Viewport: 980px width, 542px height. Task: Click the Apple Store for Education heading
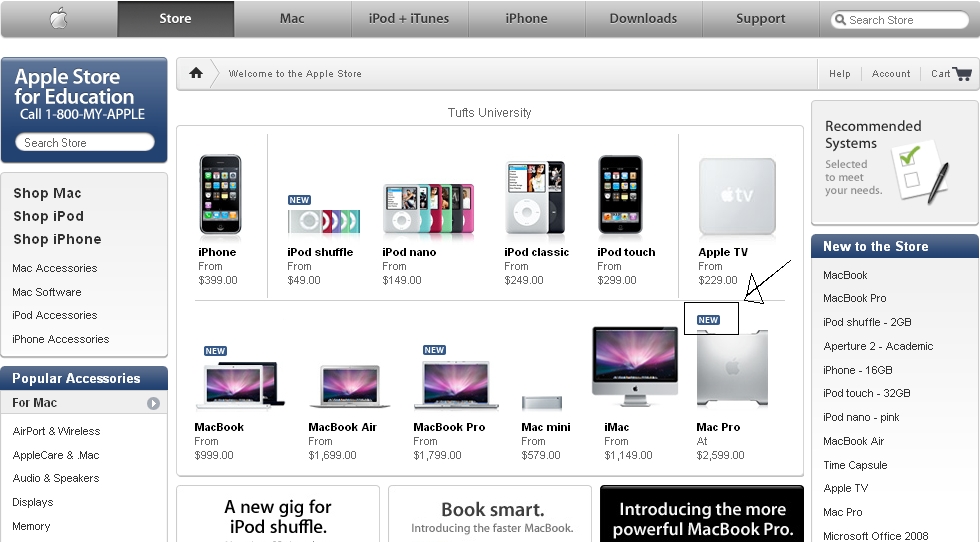click(74, 87)
